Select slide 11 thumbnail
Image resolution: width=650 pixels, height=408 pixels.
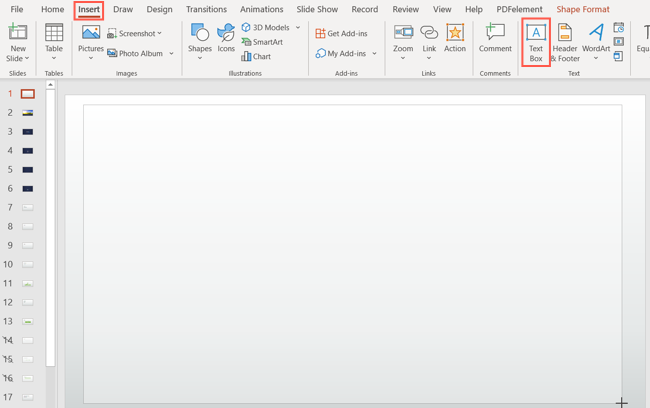(x=28, y=284)
